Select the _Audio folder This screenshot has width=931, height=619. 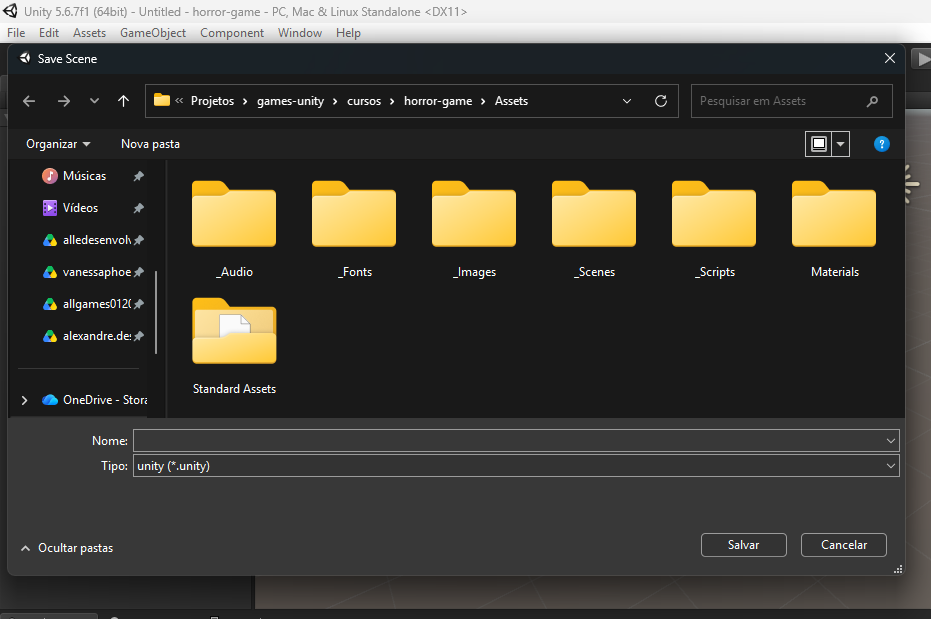234,230
